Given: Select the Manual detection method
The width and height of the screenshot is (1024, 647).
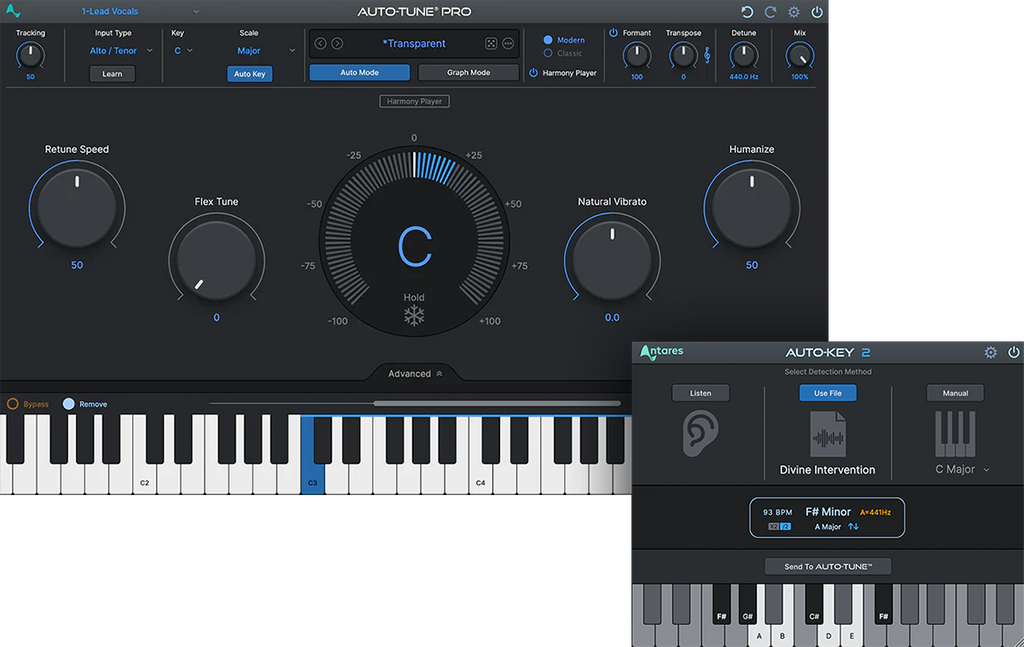Looking at the screenshot, I should (x=955, y=393).
